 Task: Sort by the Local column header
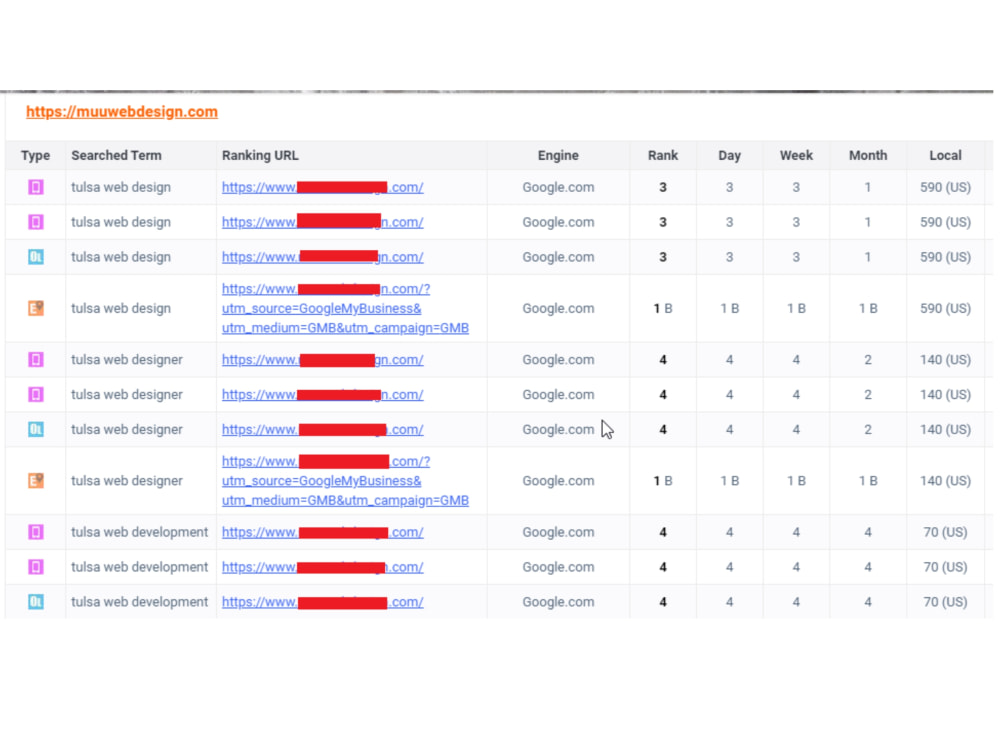pyautogui.click(x=945, y=156)
